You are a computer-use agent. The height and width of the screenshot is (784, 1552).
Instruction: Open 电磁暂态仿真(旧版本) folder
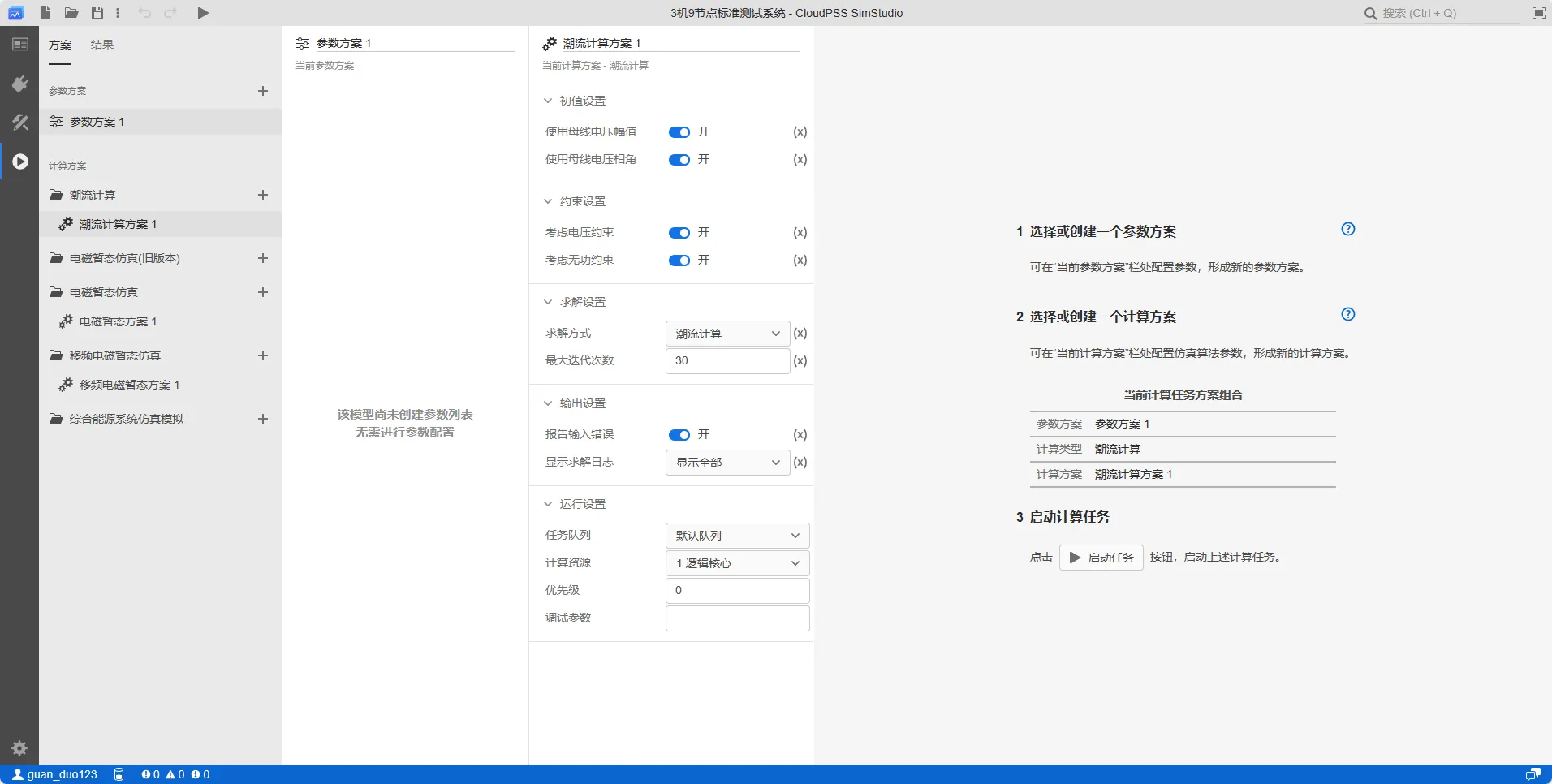click(x=114, y=258)
